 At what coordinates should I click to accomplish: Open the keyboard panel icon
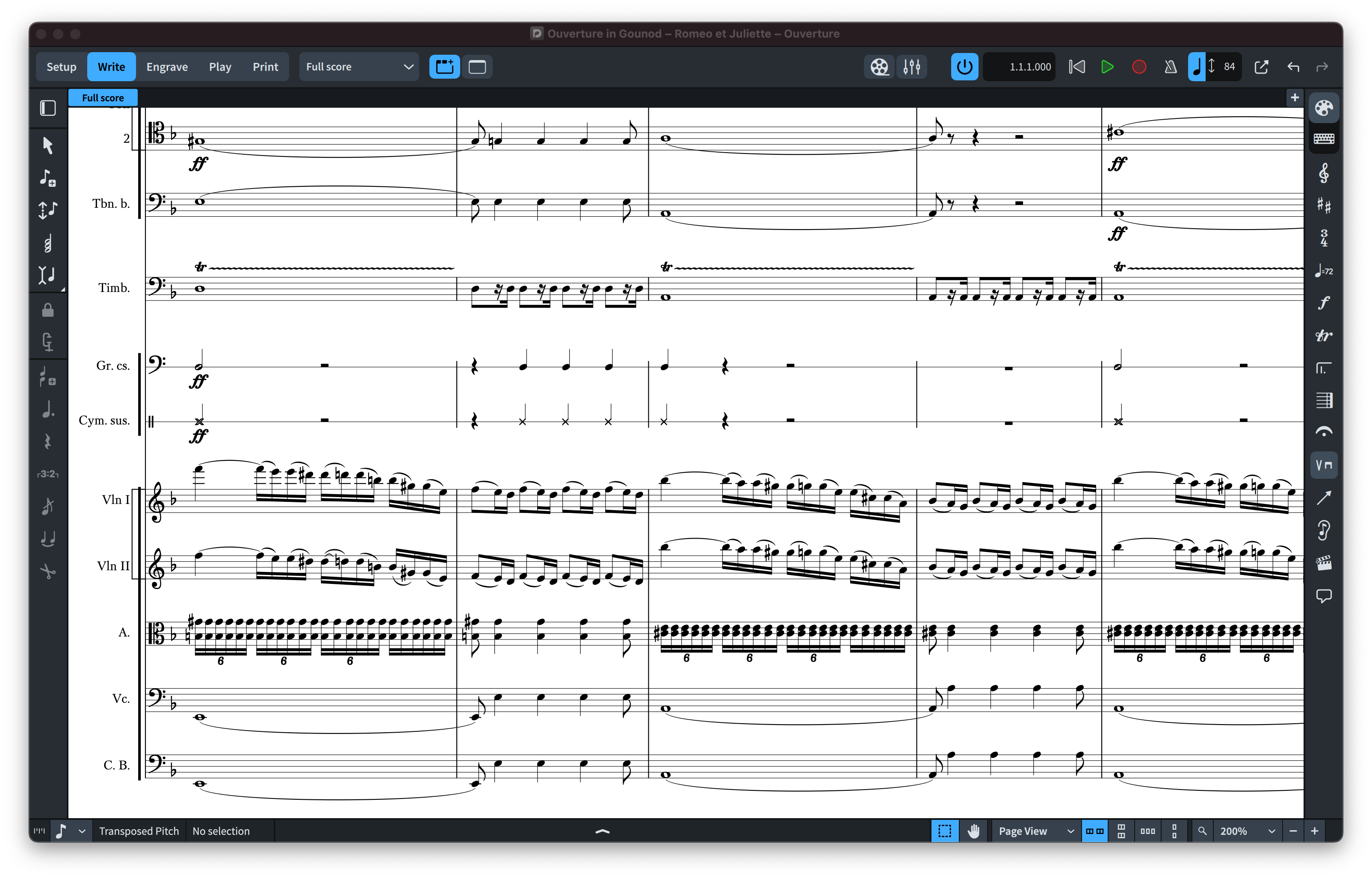click(x=1324, y=139)
